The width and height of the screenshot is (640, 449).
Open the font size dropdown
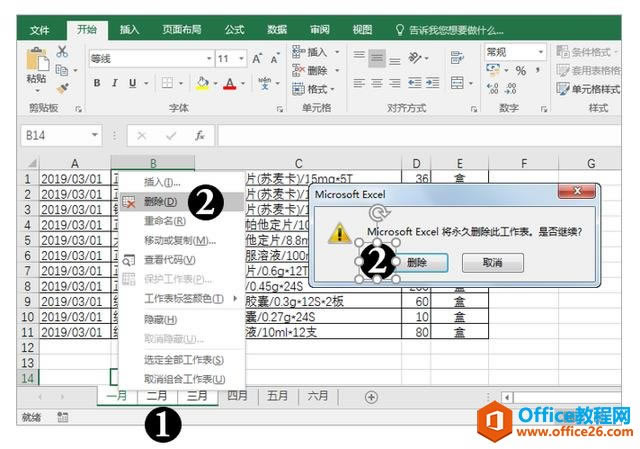242,59
